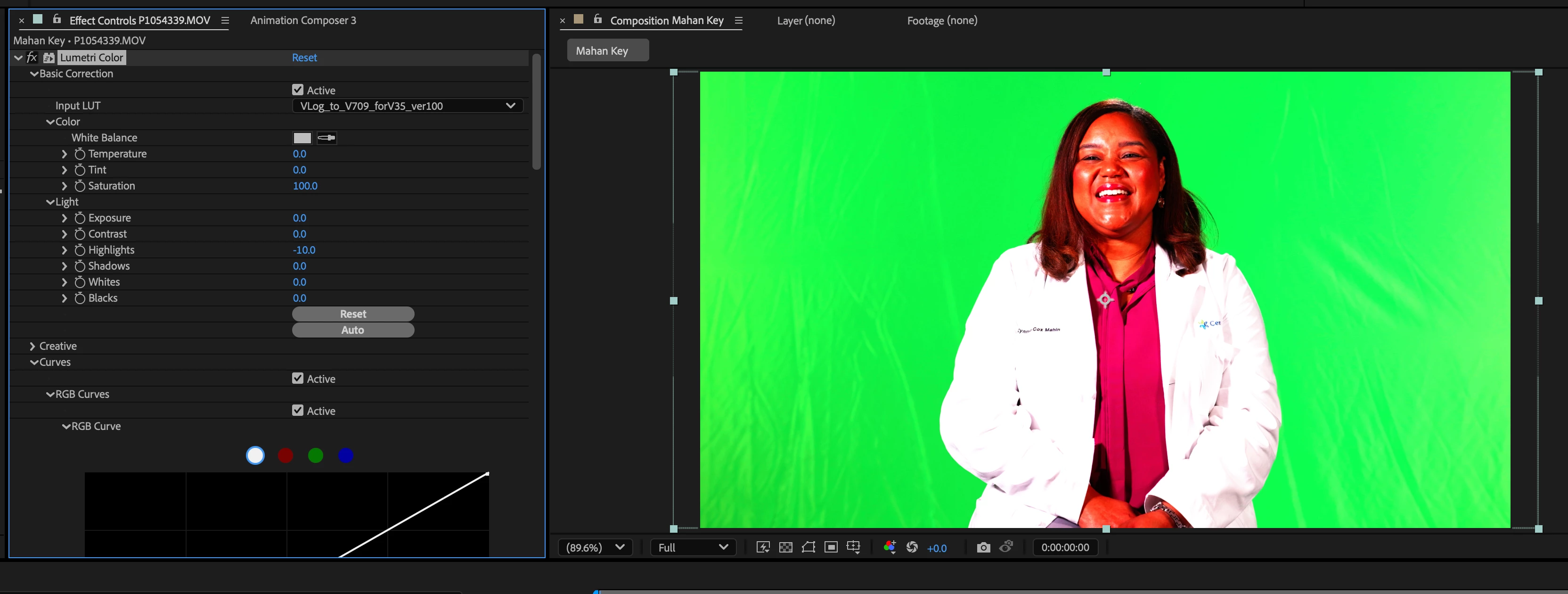Screen dimensions: 1568x594
Task: Take a snapshot with camera icon
Action: click(x=983, y=547)
